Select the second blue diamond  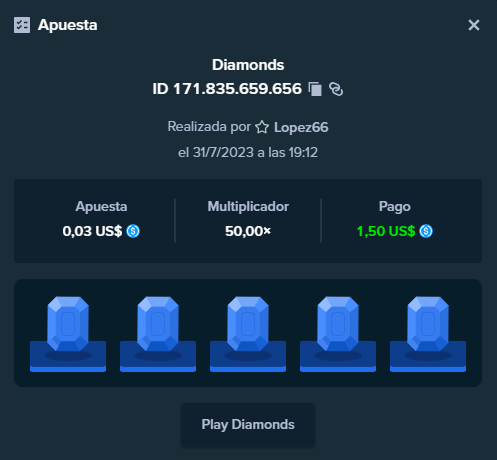tap(158, 324)
